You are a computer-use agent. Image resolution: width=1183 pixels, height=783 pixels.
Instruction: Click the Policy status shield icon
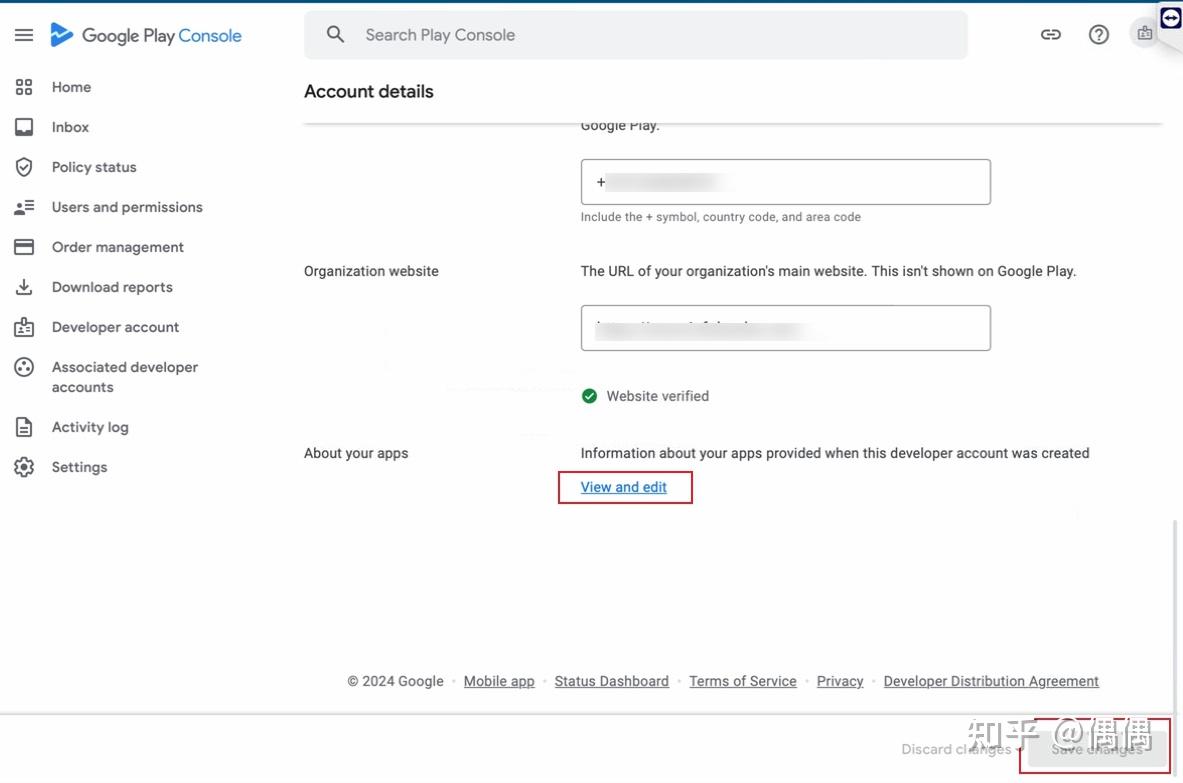point(24,167)
